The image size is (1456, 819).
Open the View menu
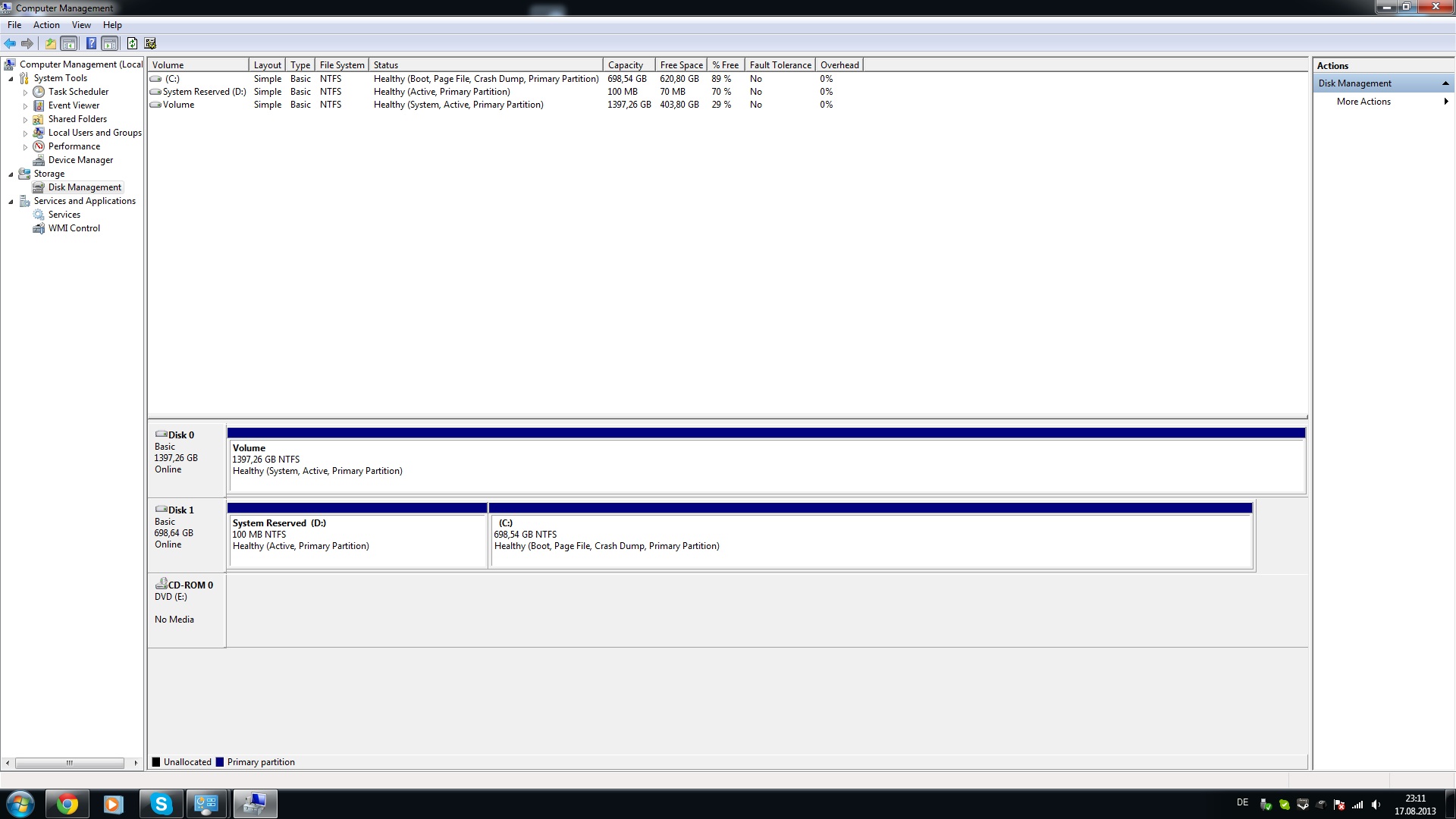[x=81, y=25]
